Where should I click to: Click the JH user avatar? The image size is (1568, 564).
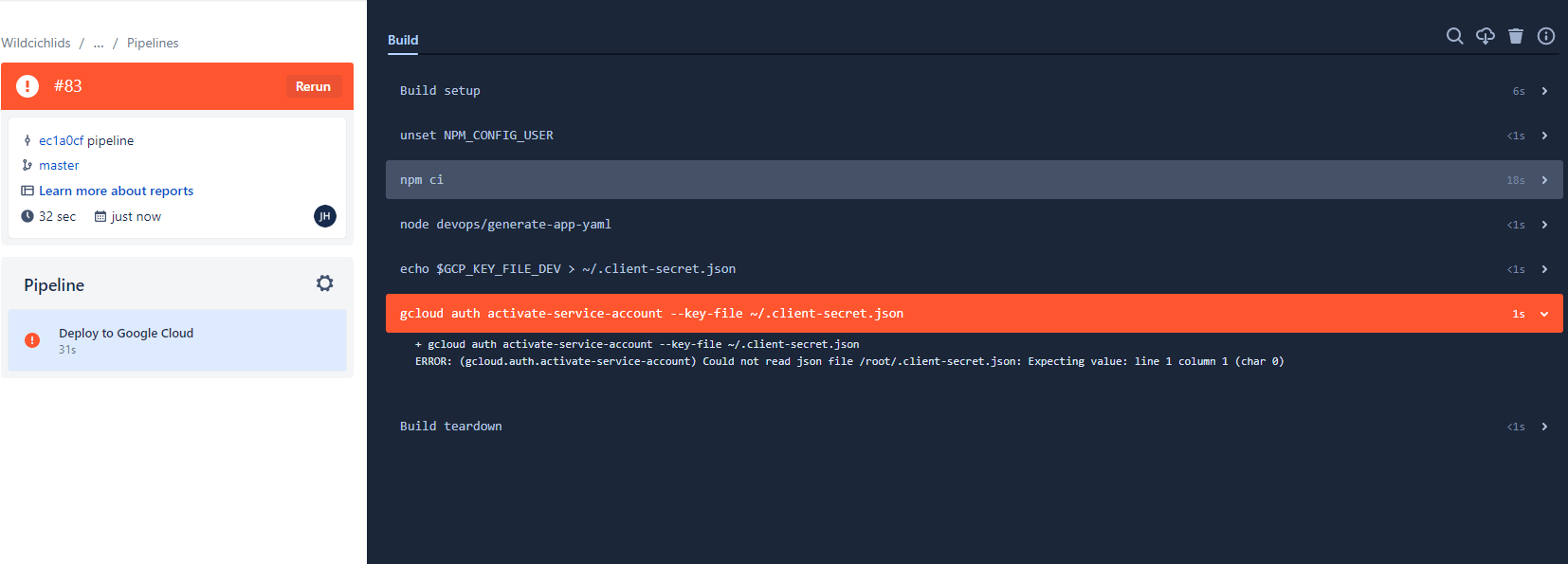coord(325,216)
